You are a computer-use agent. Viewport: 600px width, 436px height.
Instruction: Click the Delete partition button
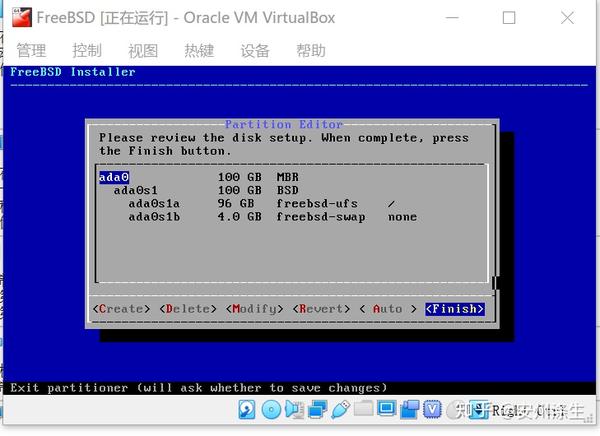click(x=188, y=309)
